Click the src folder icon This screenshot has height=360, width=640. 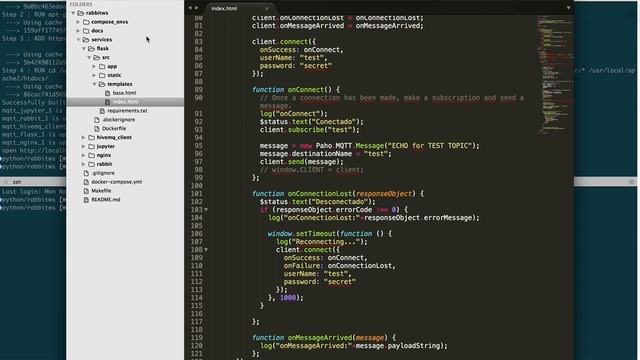[x=97, y=58]
